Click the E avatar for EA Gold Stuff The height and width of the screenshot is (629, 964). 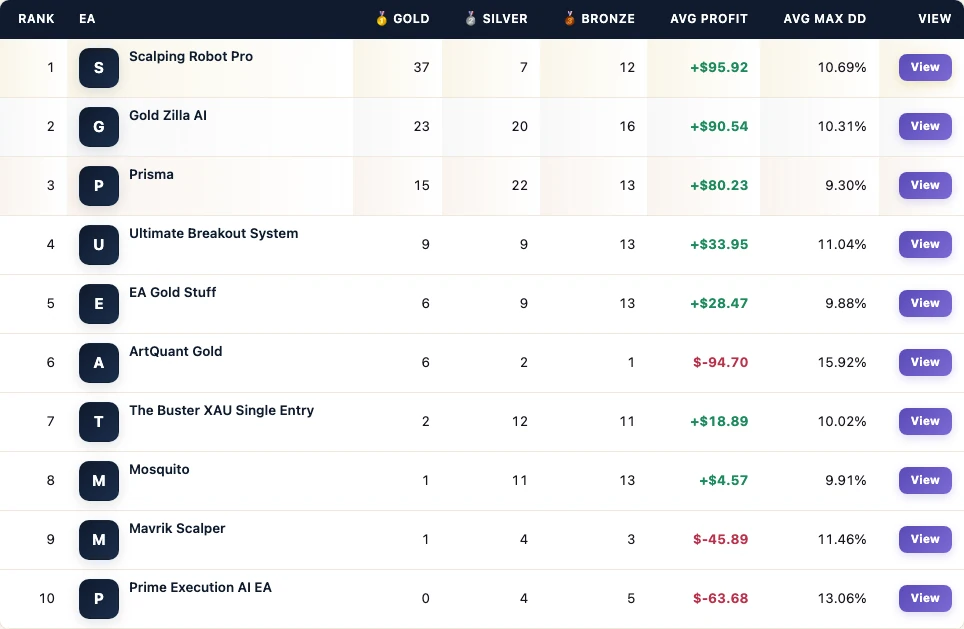[x=98, y=304]
